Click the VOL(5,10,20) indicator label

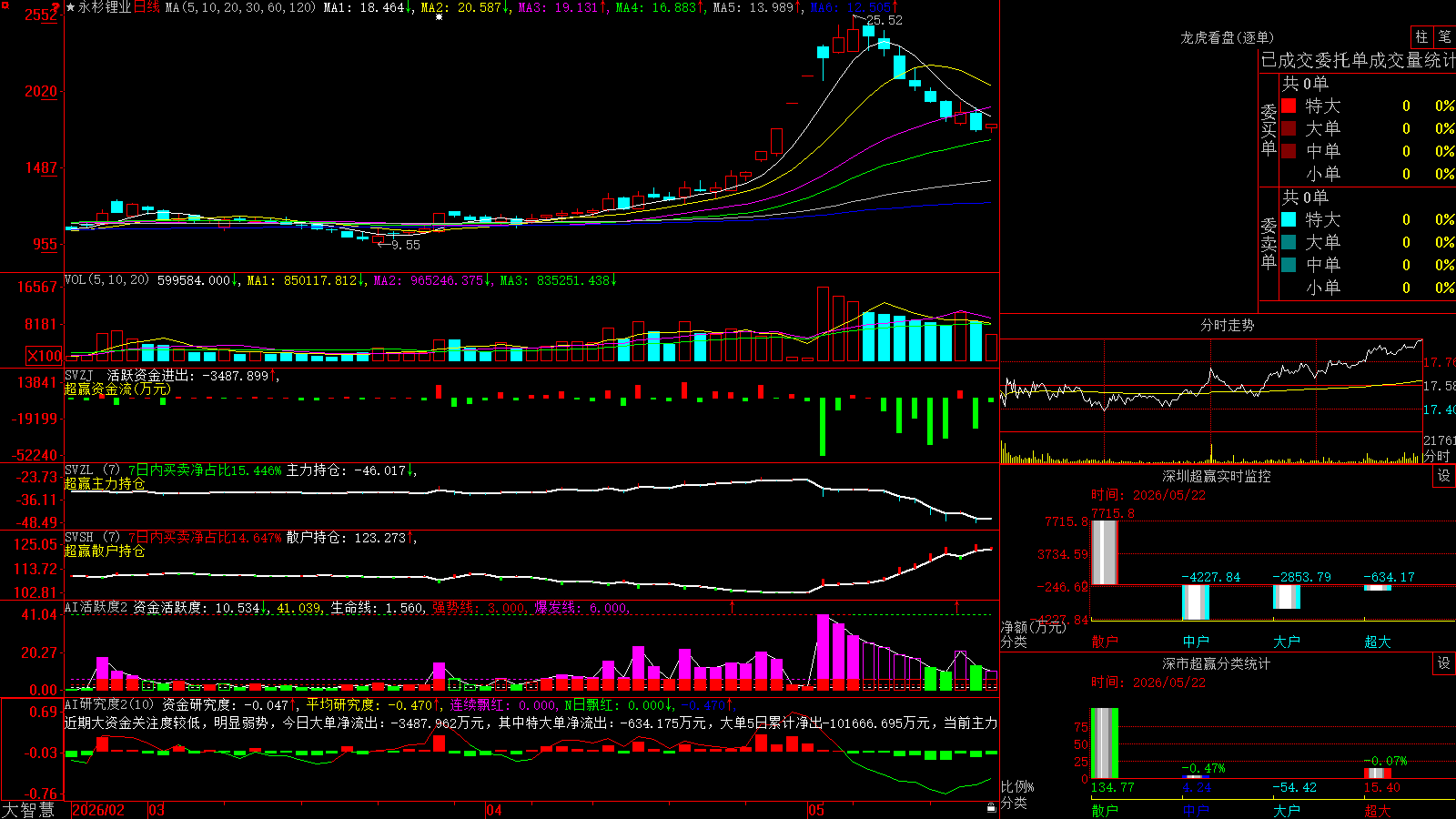coord(106,280)
